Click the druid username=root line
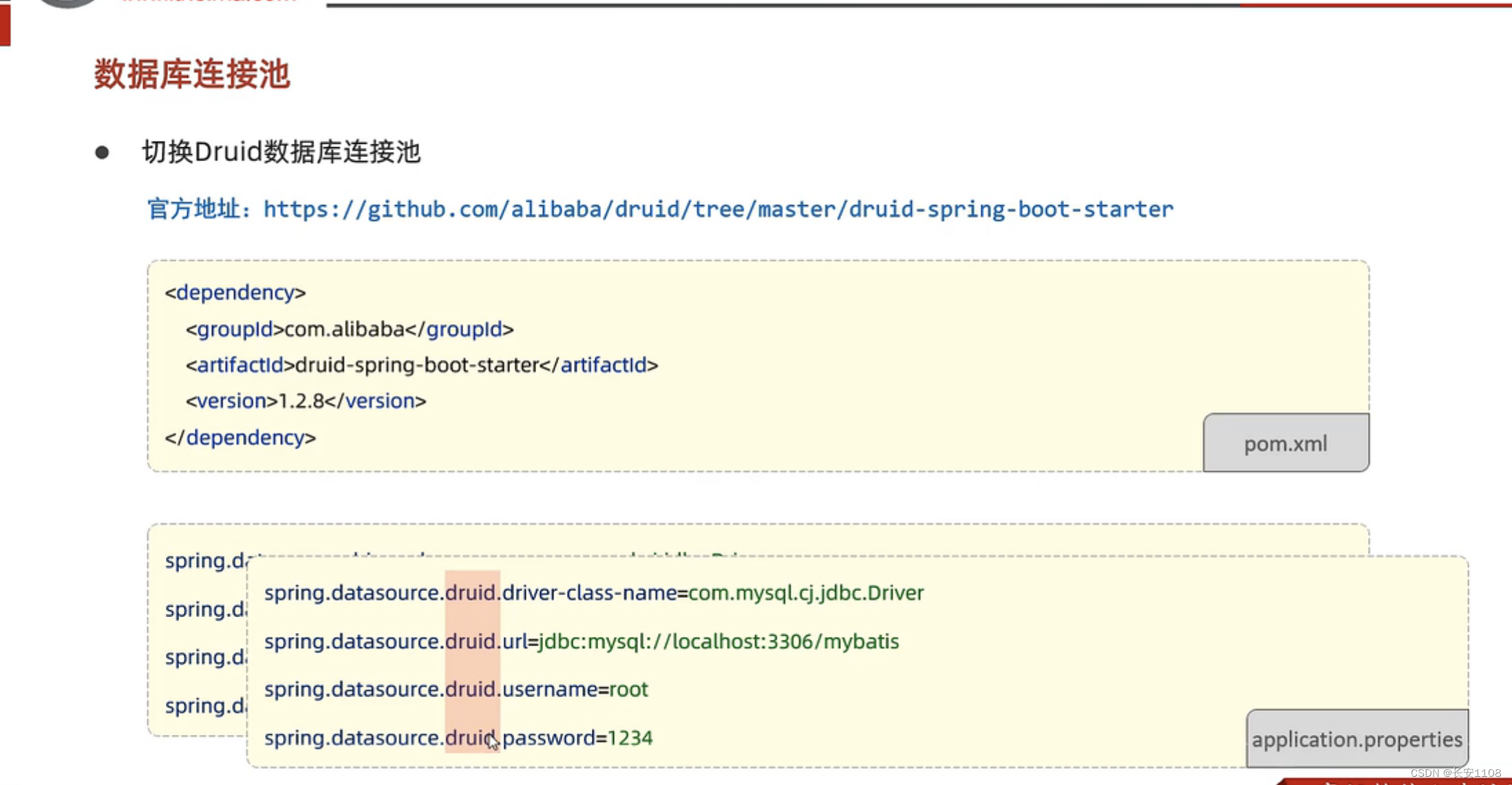Image resolution: width=1512 pixels, height=785 pixels. coord(456,689)
